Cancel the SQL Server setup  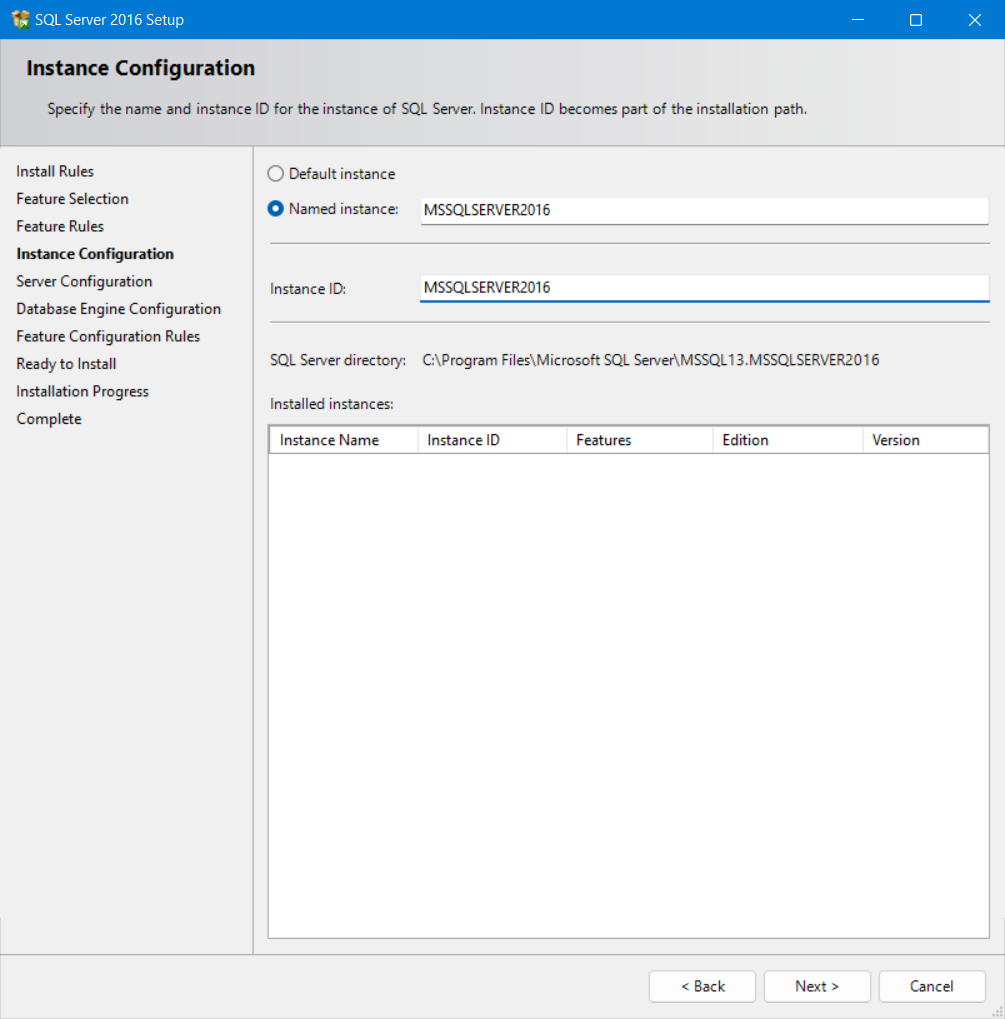pos(932,987)
